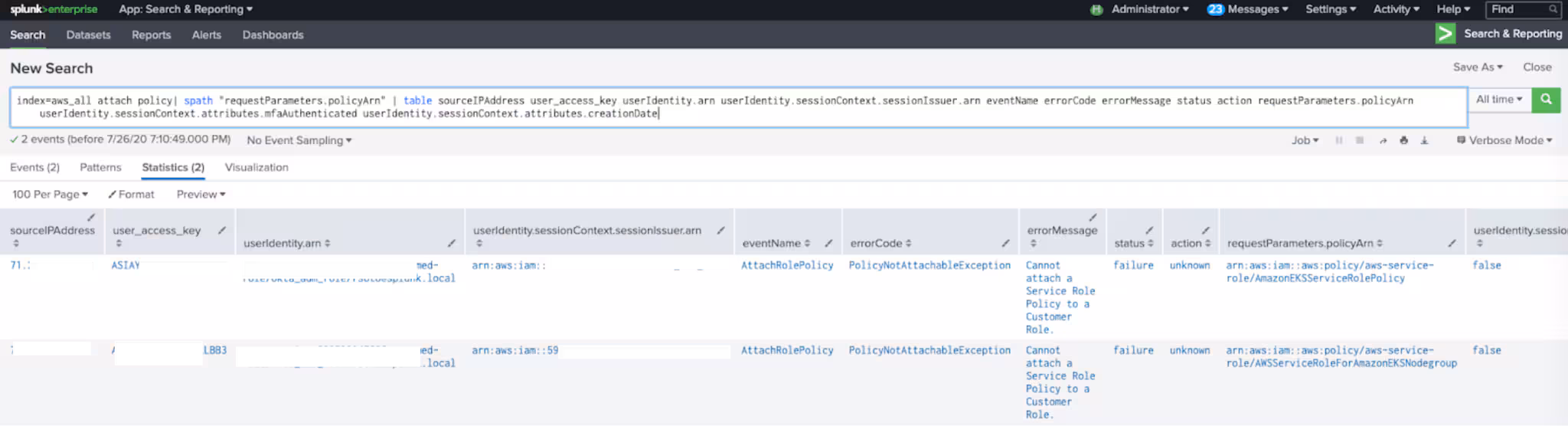Click pencil icon on eventName column
The height and width of the screenshot is (426, 1568).
(x=828, y=243)
